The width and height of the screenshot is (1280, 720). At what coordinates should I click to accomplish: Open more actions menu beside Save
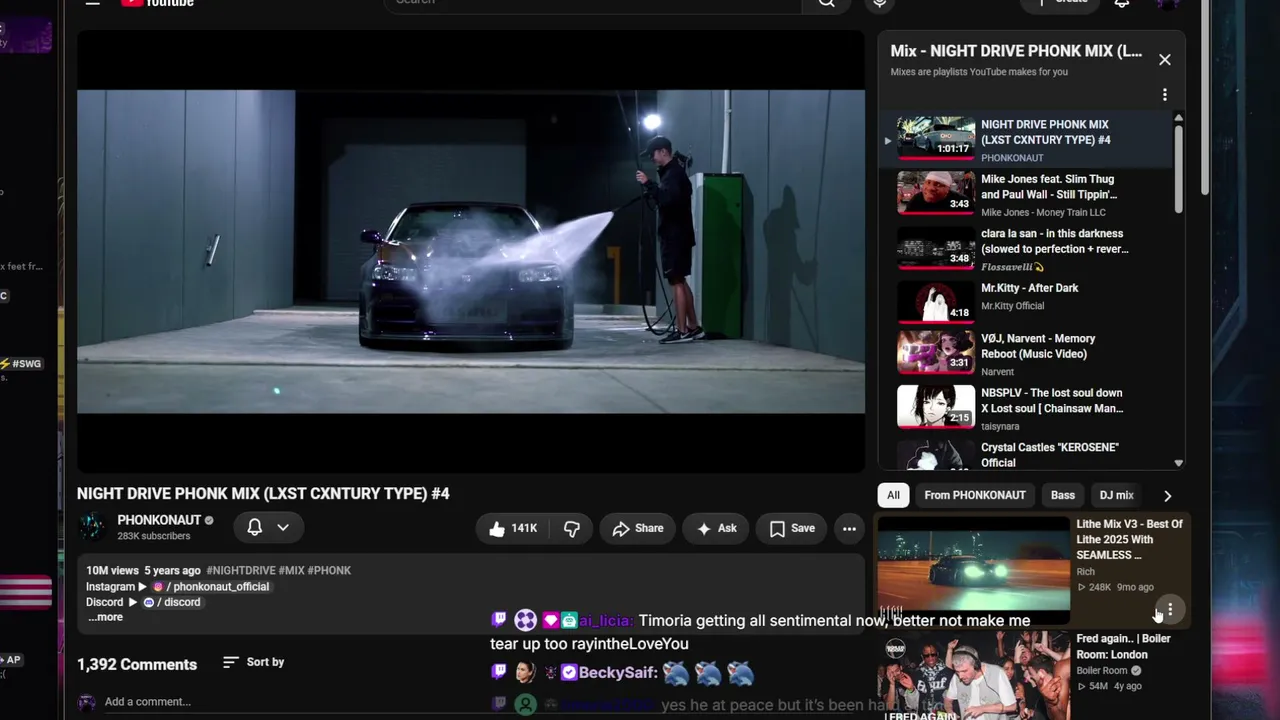point(849,529)
